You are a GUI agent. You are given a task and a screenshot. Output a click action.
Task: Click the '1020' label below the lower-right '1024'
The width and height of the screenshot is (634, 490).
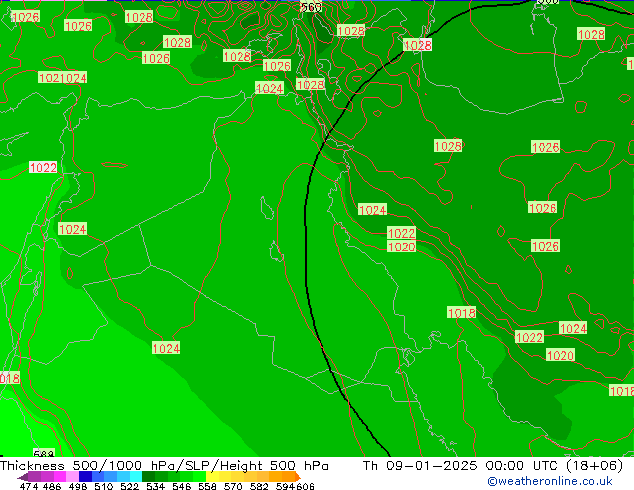tap(560, 355)
